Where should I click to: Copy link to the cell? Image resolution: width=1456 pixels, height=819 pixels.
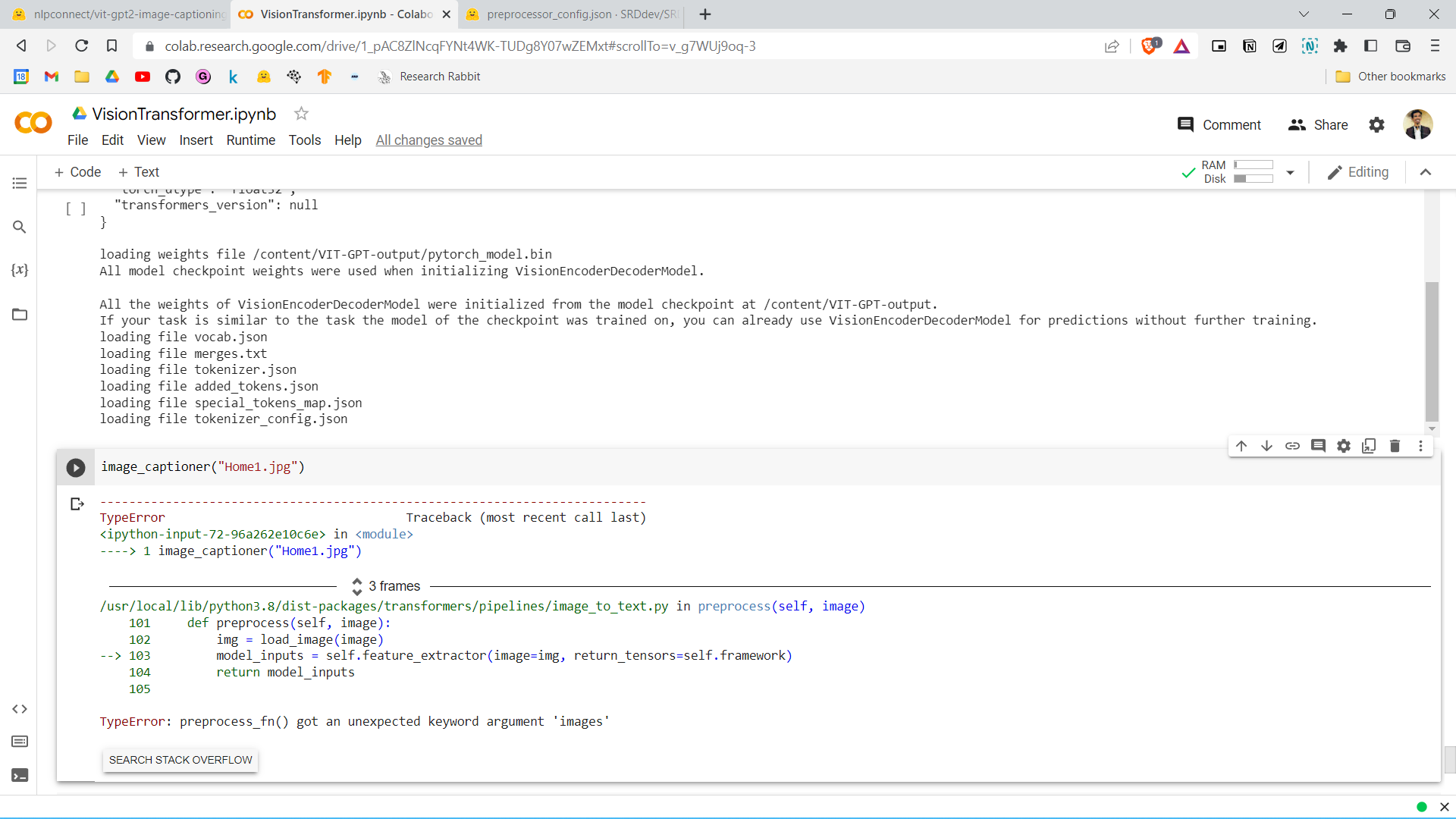1292,446
